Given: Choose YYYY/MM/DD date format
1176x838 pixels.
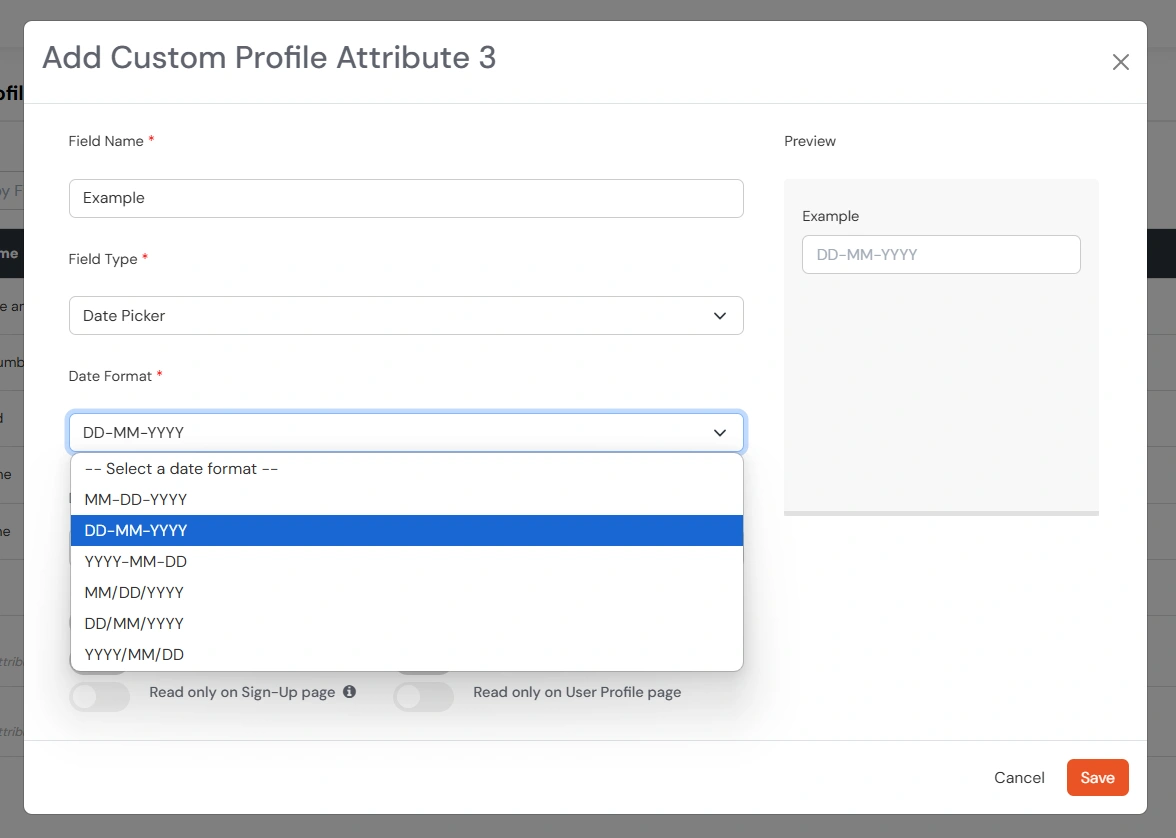Looking at the screenshot, I should [134, 654].
